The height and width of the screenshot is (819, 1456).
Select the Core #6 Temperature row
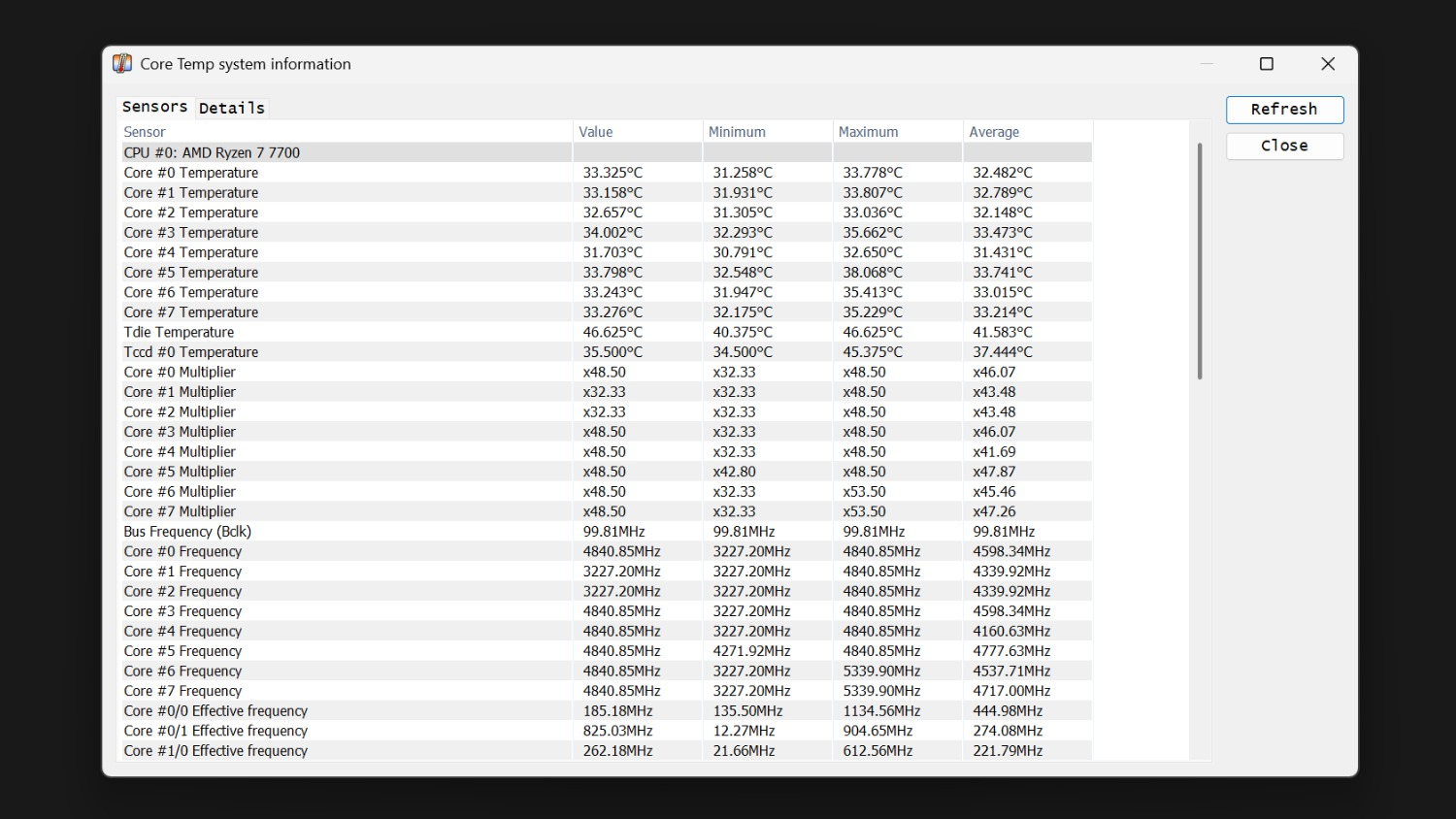tap(606, 292)
